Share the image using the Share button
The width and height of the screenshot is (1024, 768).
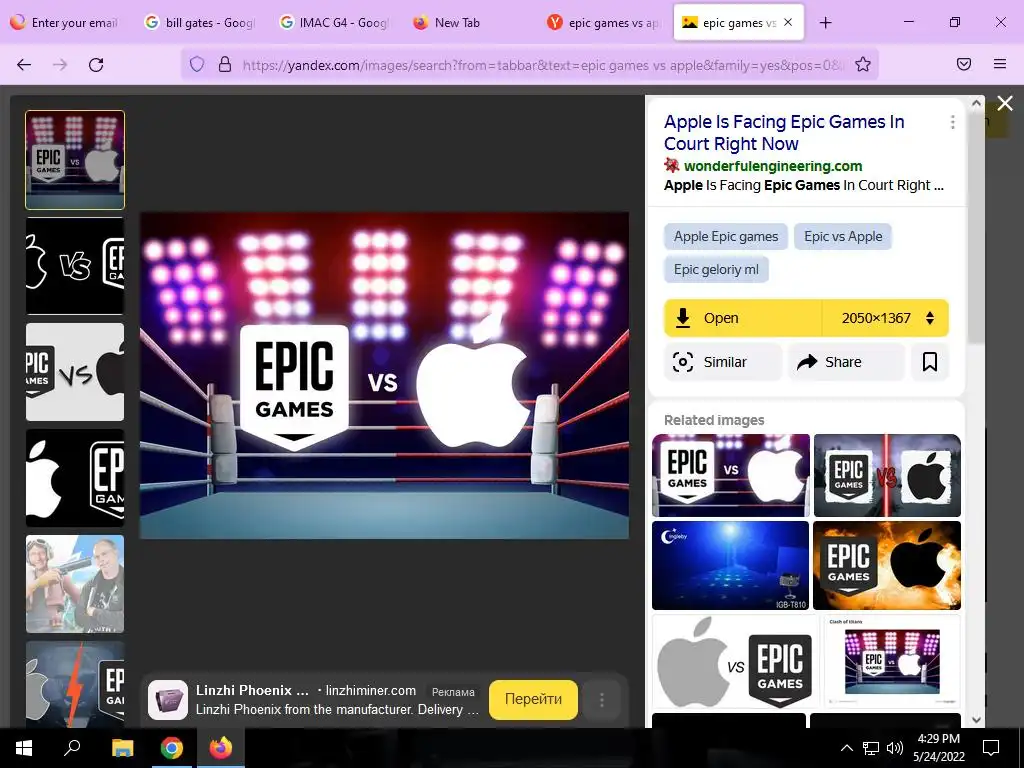pos(846,362)
